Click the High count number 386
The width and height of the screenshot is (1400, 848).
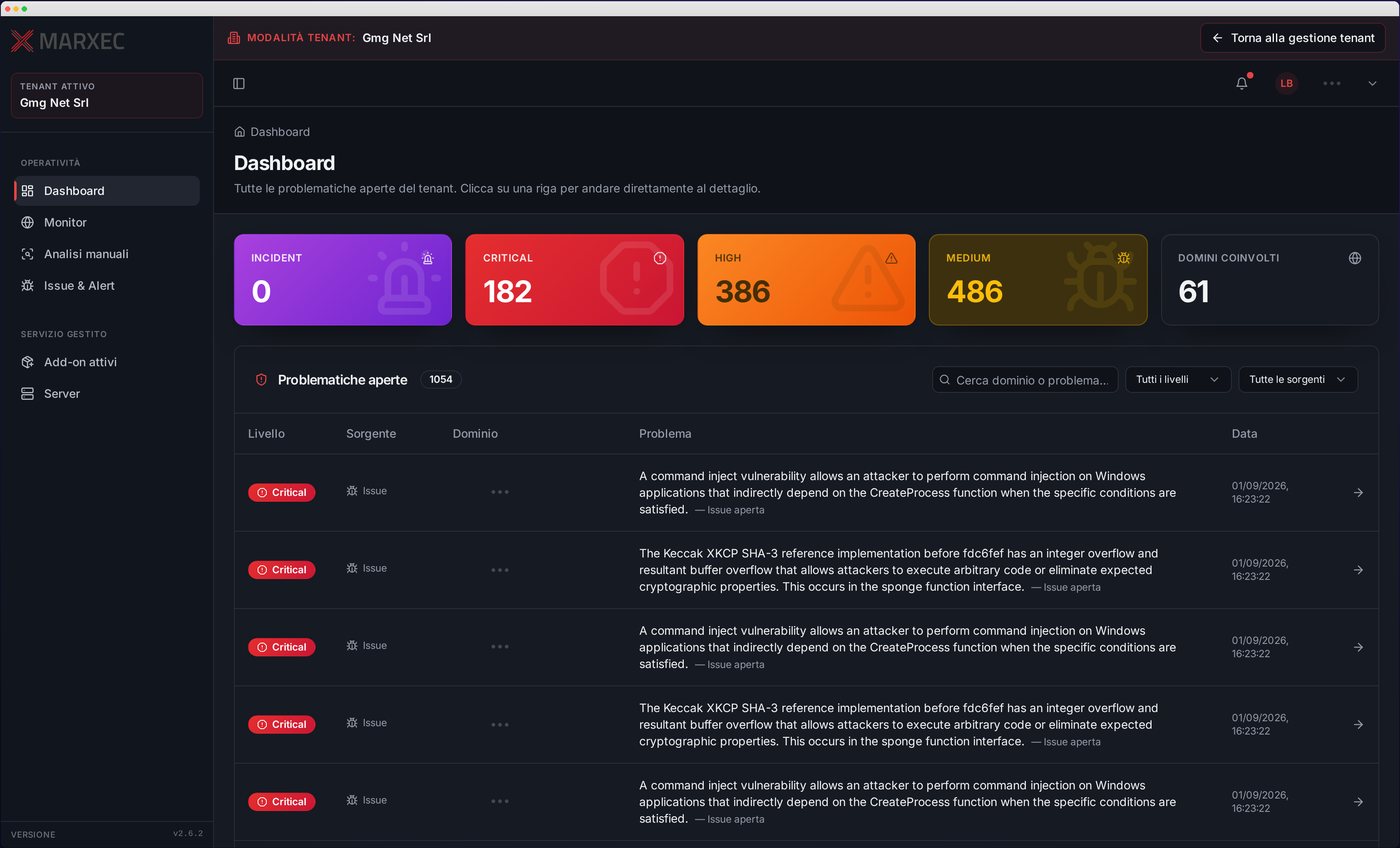pos(742,292)
